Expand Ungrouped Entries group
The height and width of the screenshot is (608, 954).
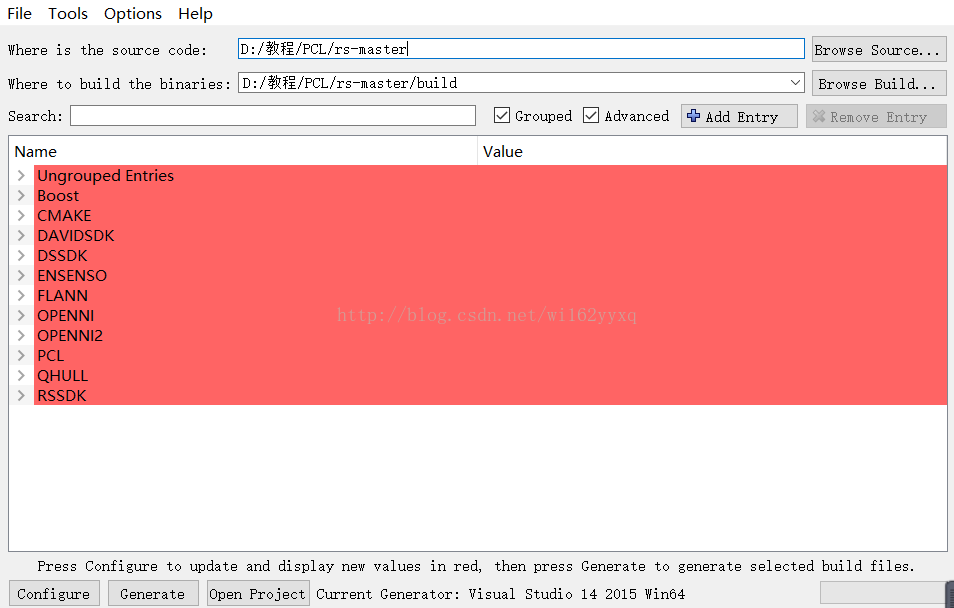tap(21, 175)
